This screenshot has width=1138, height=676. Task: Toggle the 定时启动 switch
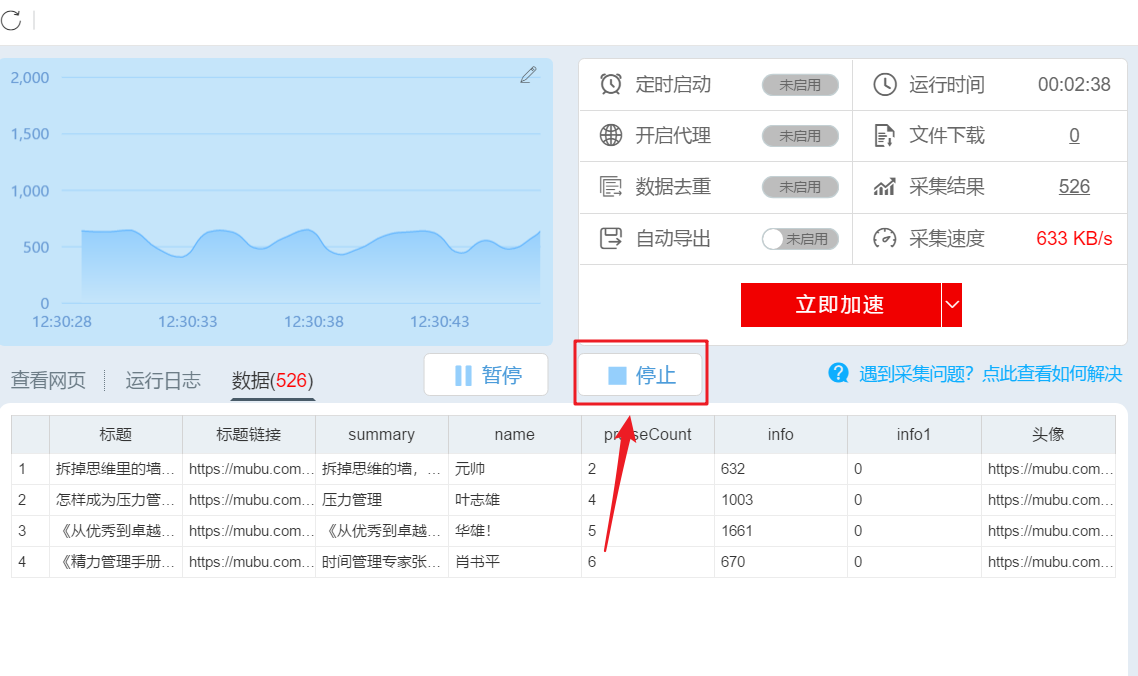(800, 85)
